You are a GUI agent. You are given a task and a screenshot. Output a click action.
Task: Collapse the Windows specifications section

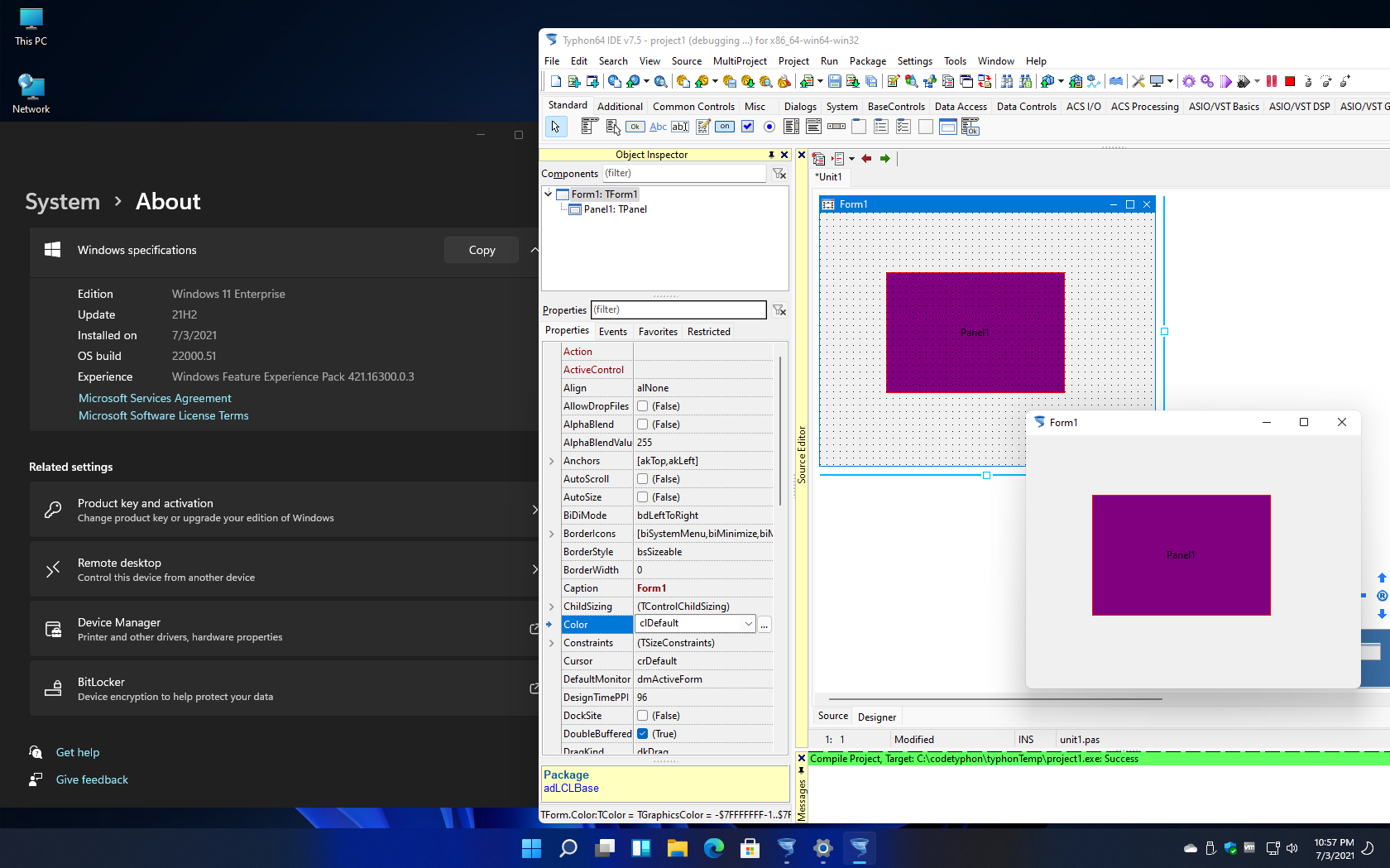(x=534, y=250)
